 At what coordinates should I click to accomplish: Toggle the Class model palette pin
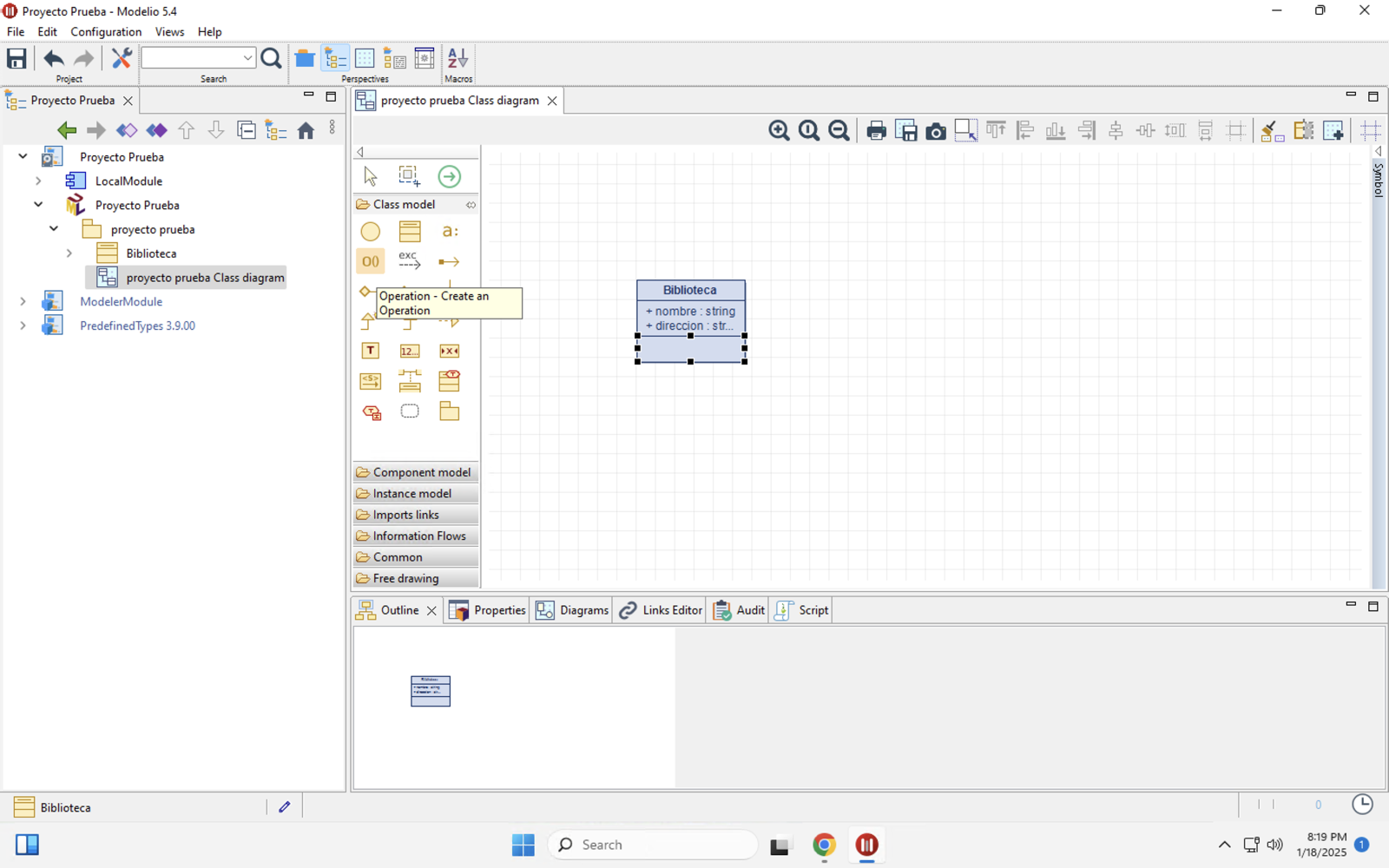(x=471, y=205)
